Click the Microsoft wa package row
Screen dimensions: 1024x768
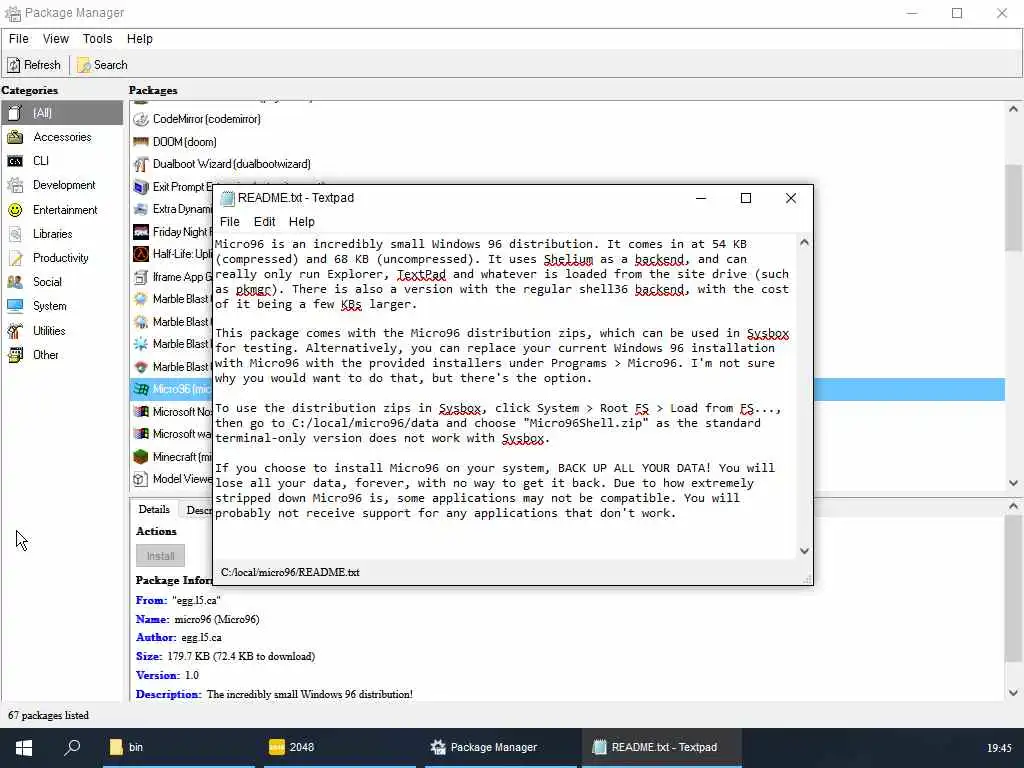[172, 434]
